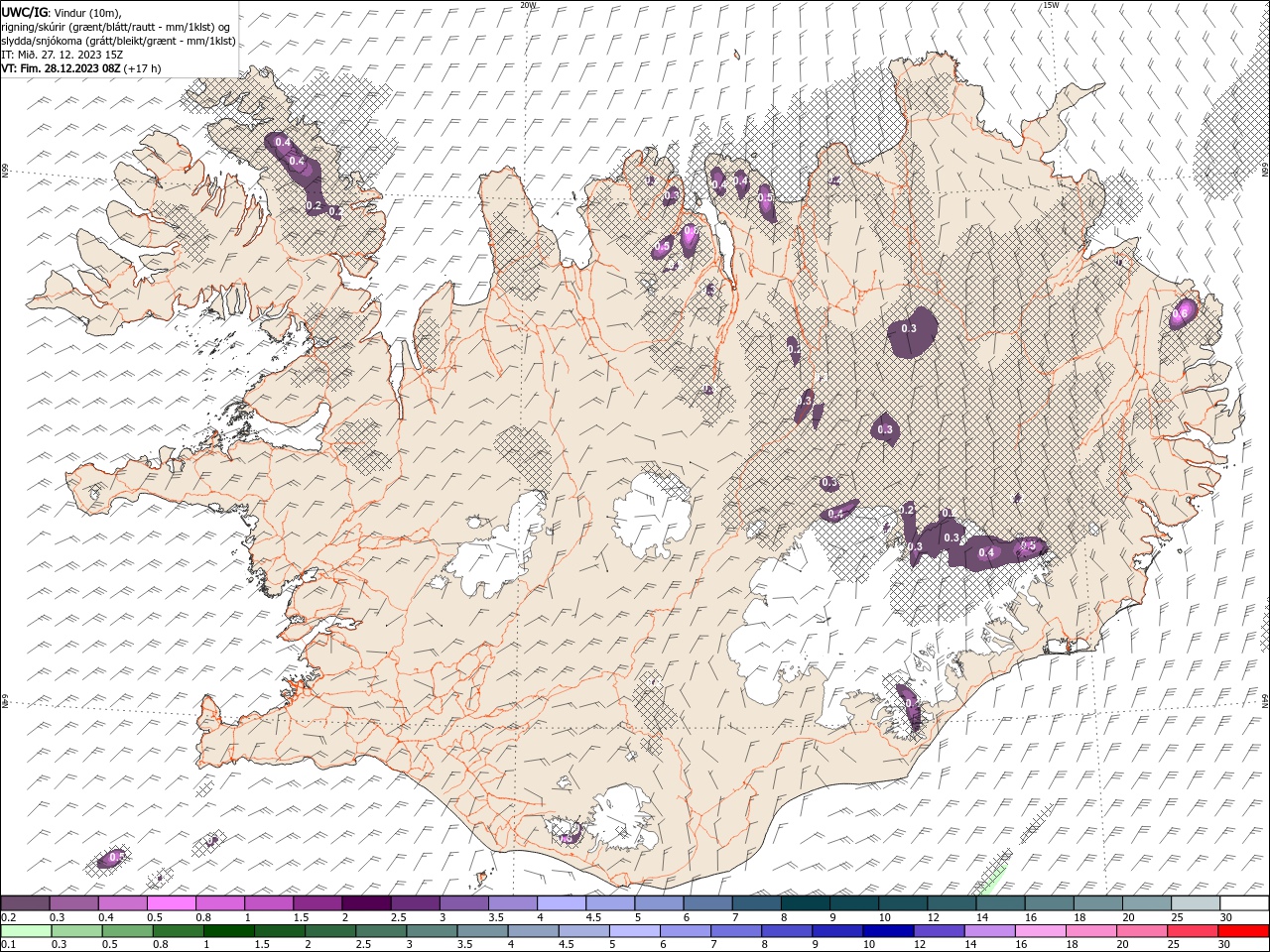Click the '0.1' number under the rain legend

tap(7, 944)
